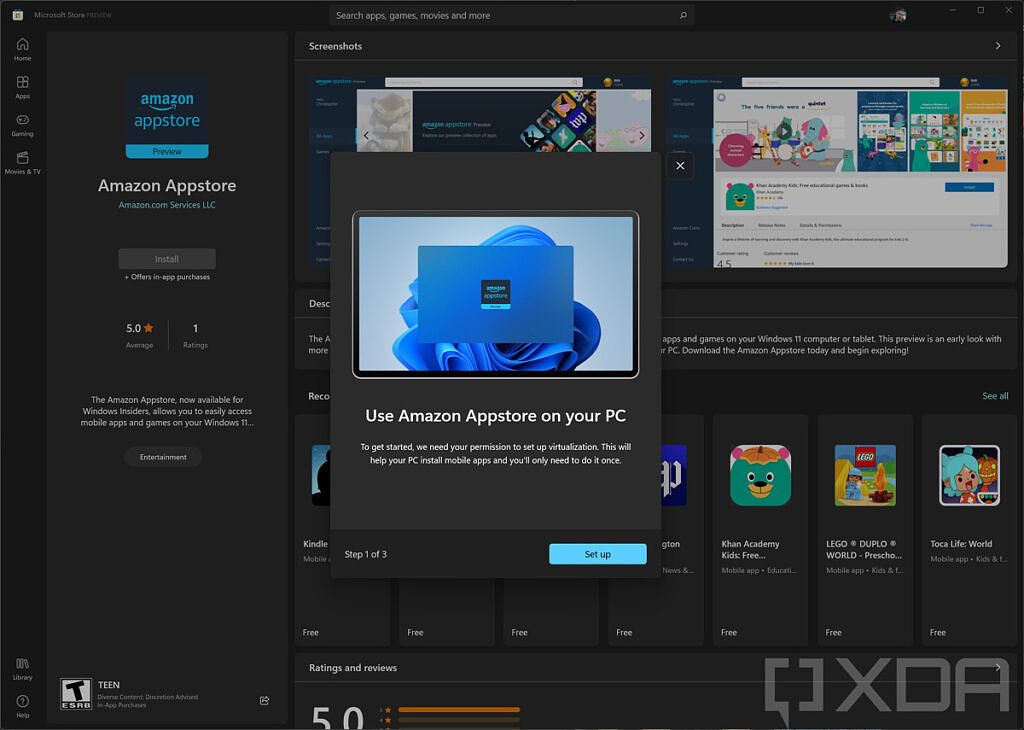Click the Install button
This screenshot has height=730, width=1024.
tap(166, 257)
